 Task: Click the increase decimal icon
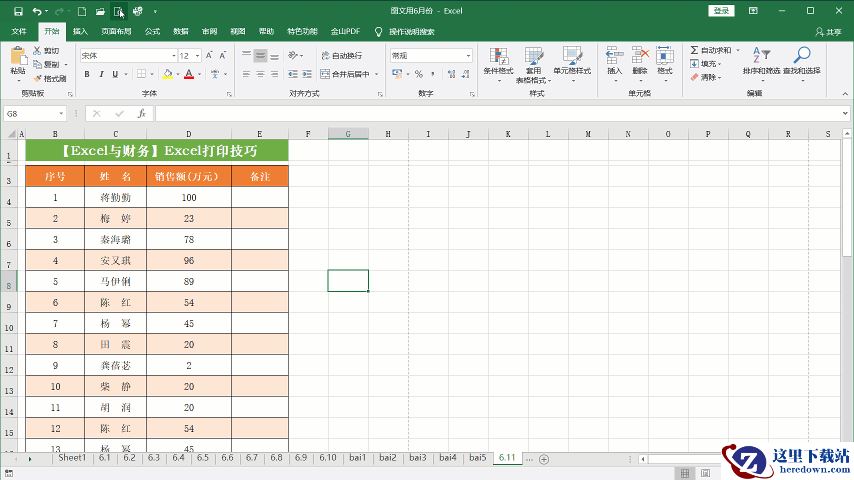point(451,74)
